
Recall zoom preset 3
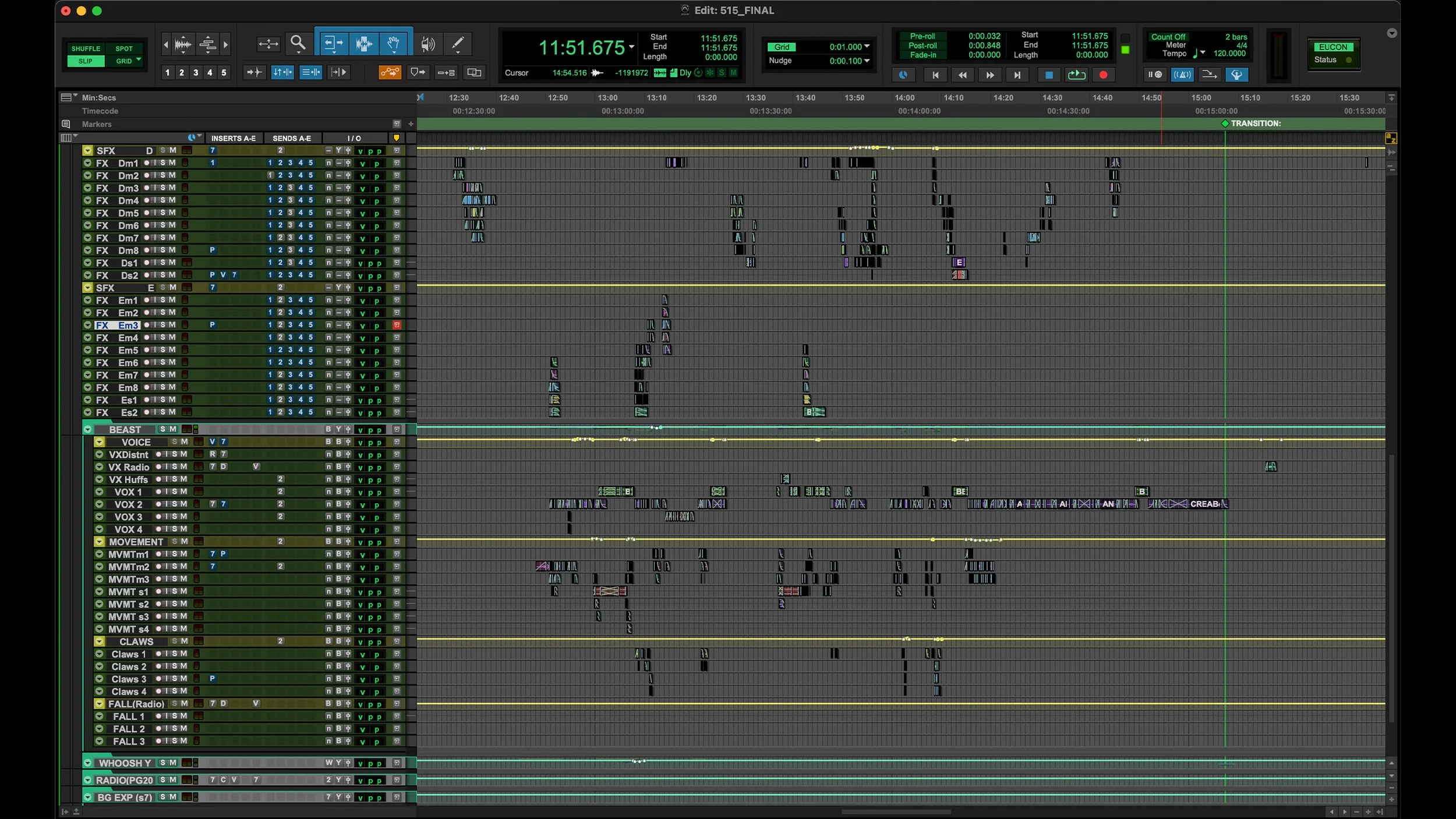pyautogui.click(x=196, y=73)
